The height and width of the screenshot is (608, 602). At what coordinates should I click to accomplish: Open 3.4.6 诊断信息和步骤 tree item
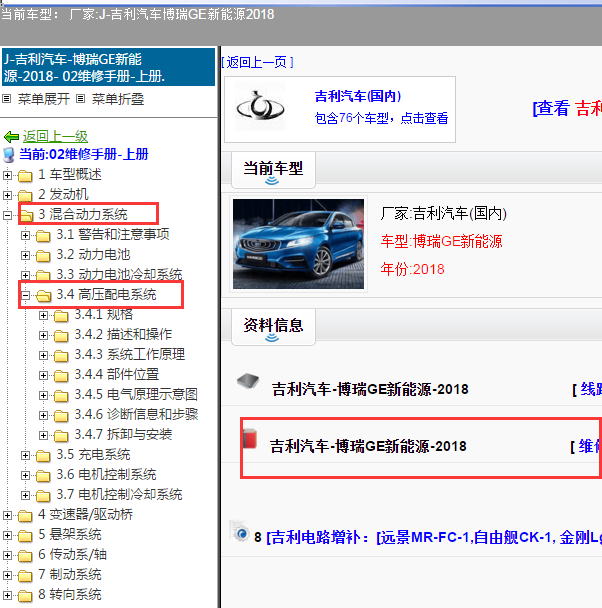[x=136, y=415]
